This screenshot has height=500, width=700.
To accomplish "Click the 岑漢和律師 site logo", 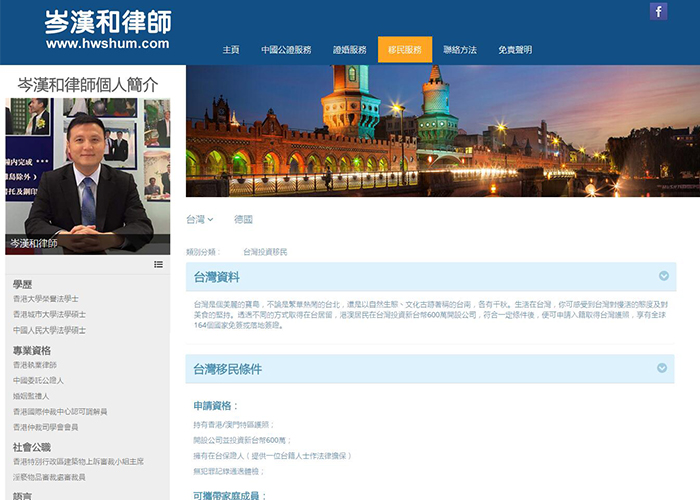I will pyautogui.click(x=107, y=21).
